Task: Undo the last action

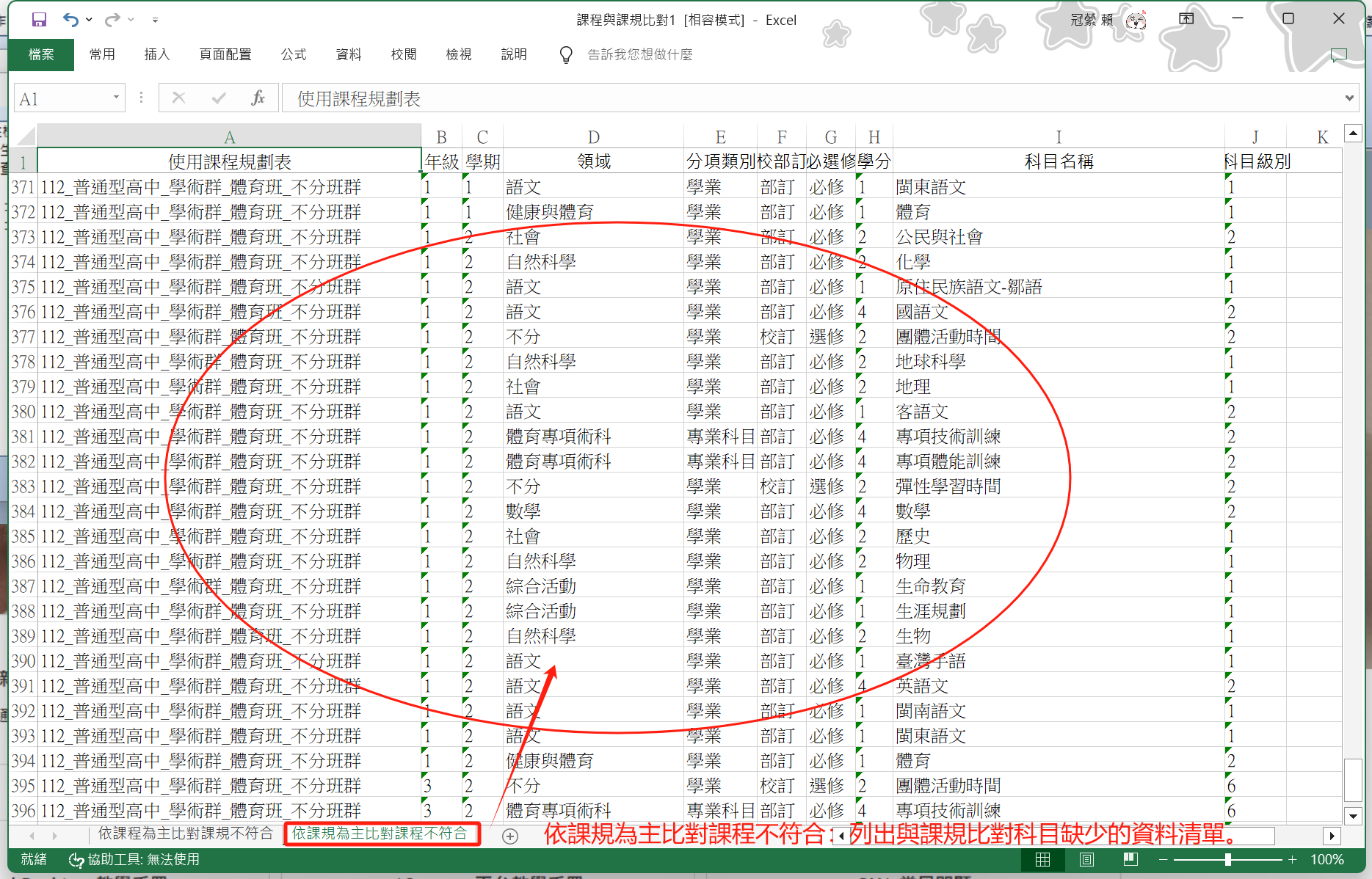Action: tap(70, 20)
